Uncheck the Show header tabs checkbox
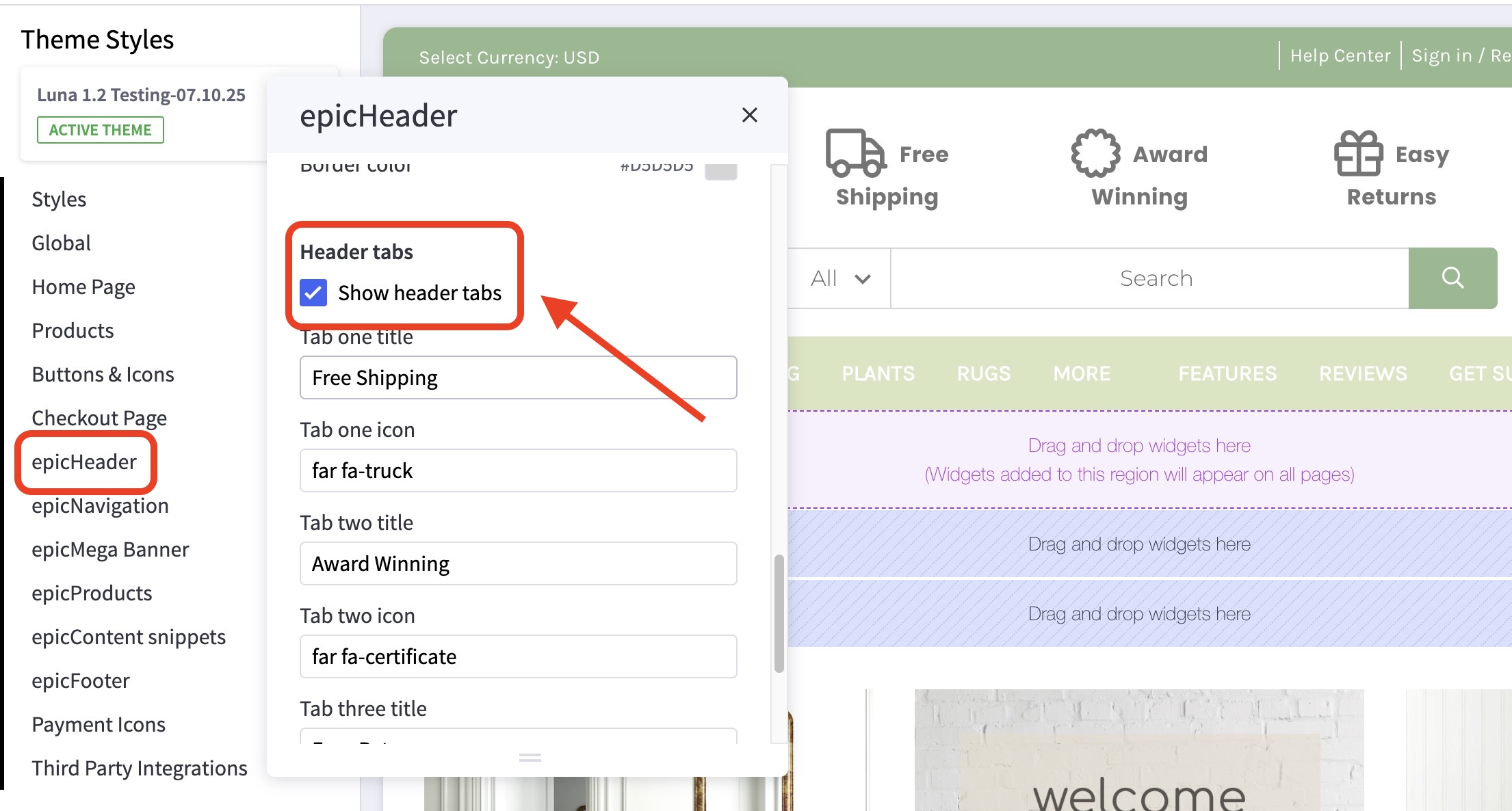This screenshot has width=1512, height=811. point(313,293)
